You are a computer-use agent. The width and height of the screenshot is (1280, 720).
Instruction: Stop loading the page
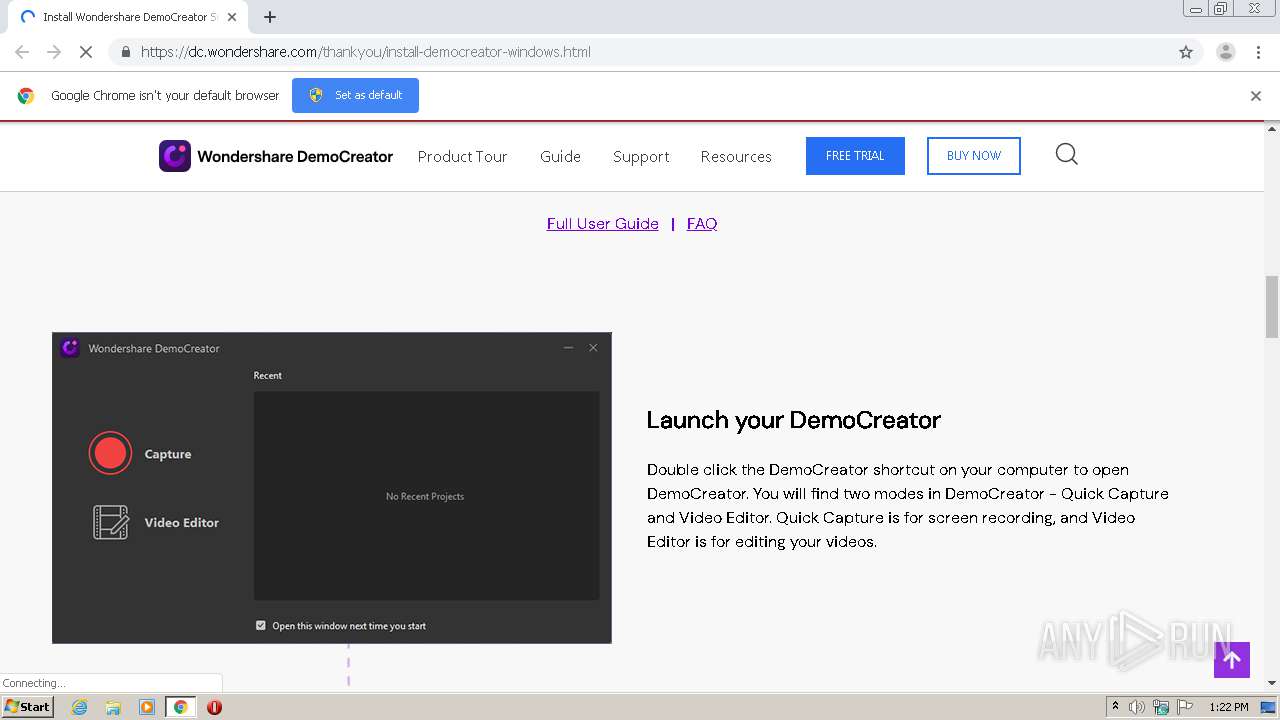click(x=86, y=52)
